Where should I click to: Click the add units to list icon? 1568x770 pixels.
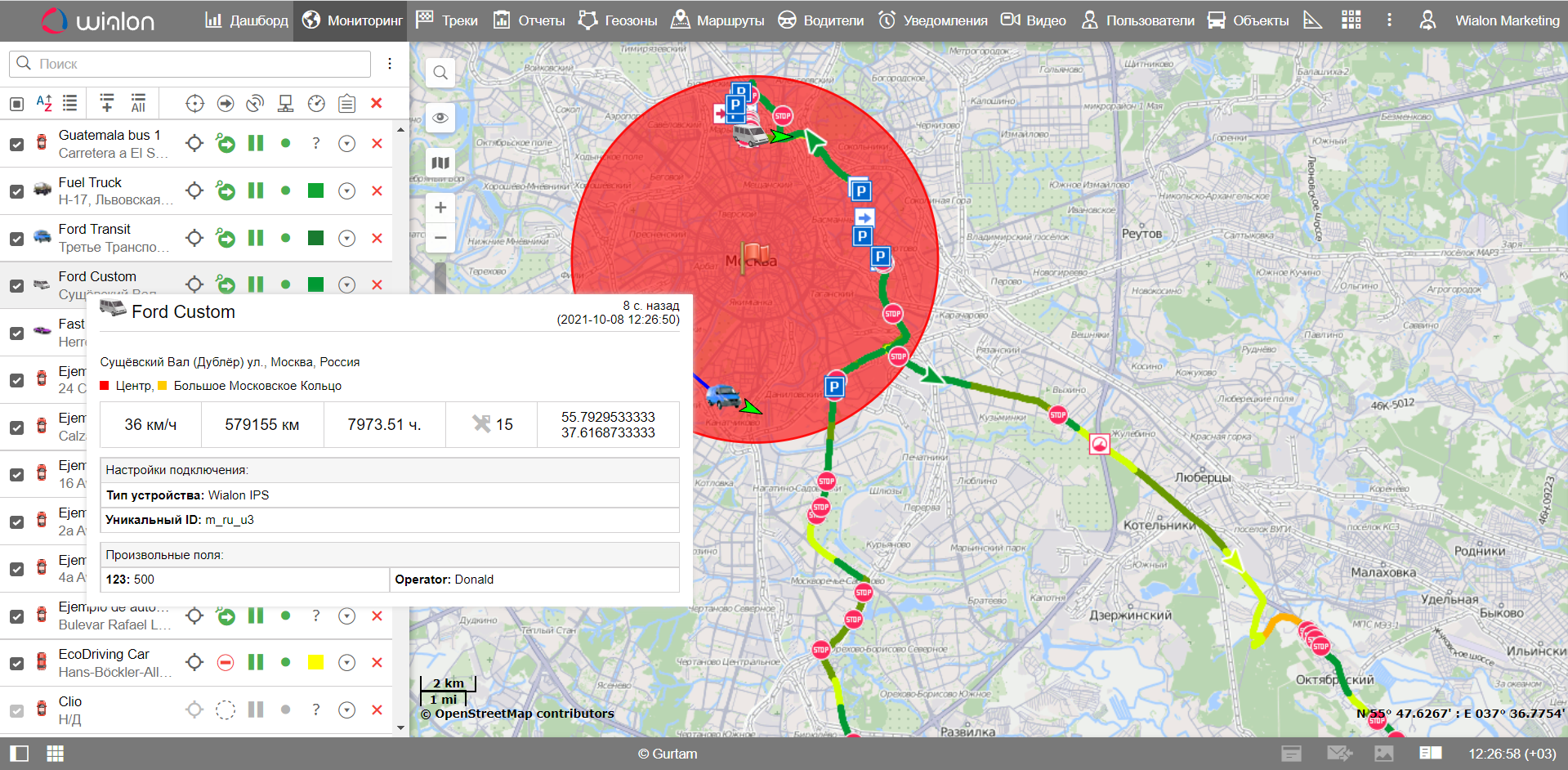tap(107, 103)
